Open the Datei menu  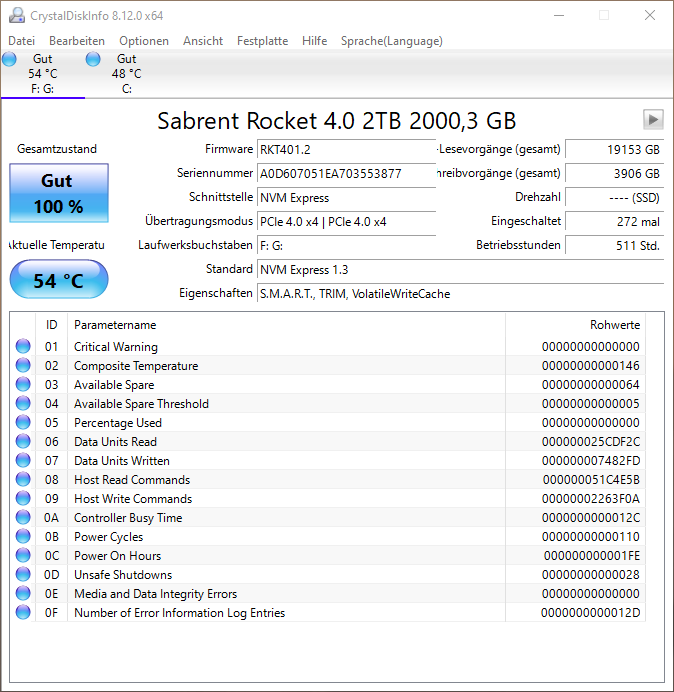click(21, 41)
